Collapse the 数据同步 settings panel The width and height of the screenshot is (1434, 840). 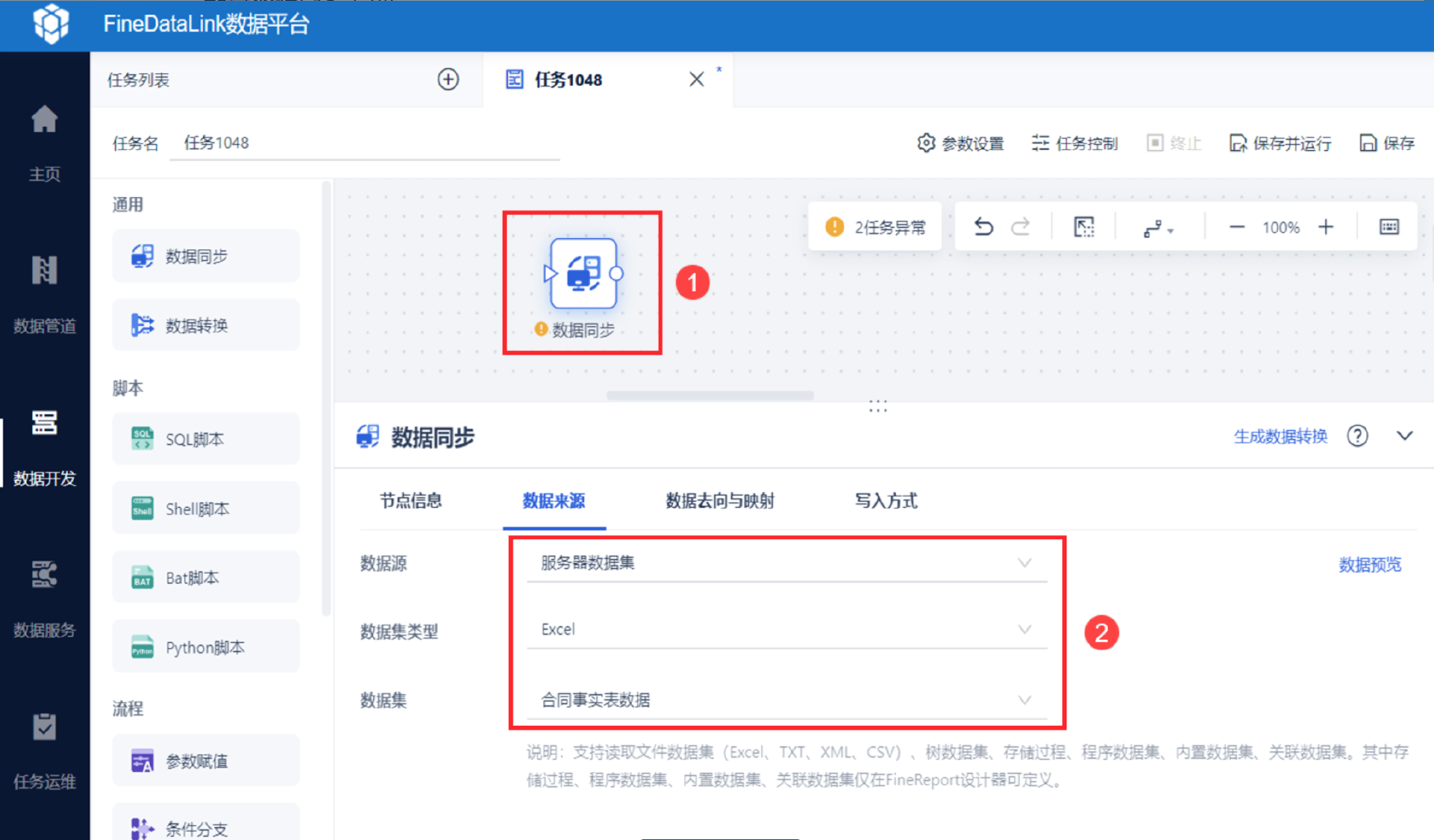(x=1405, y=436)
